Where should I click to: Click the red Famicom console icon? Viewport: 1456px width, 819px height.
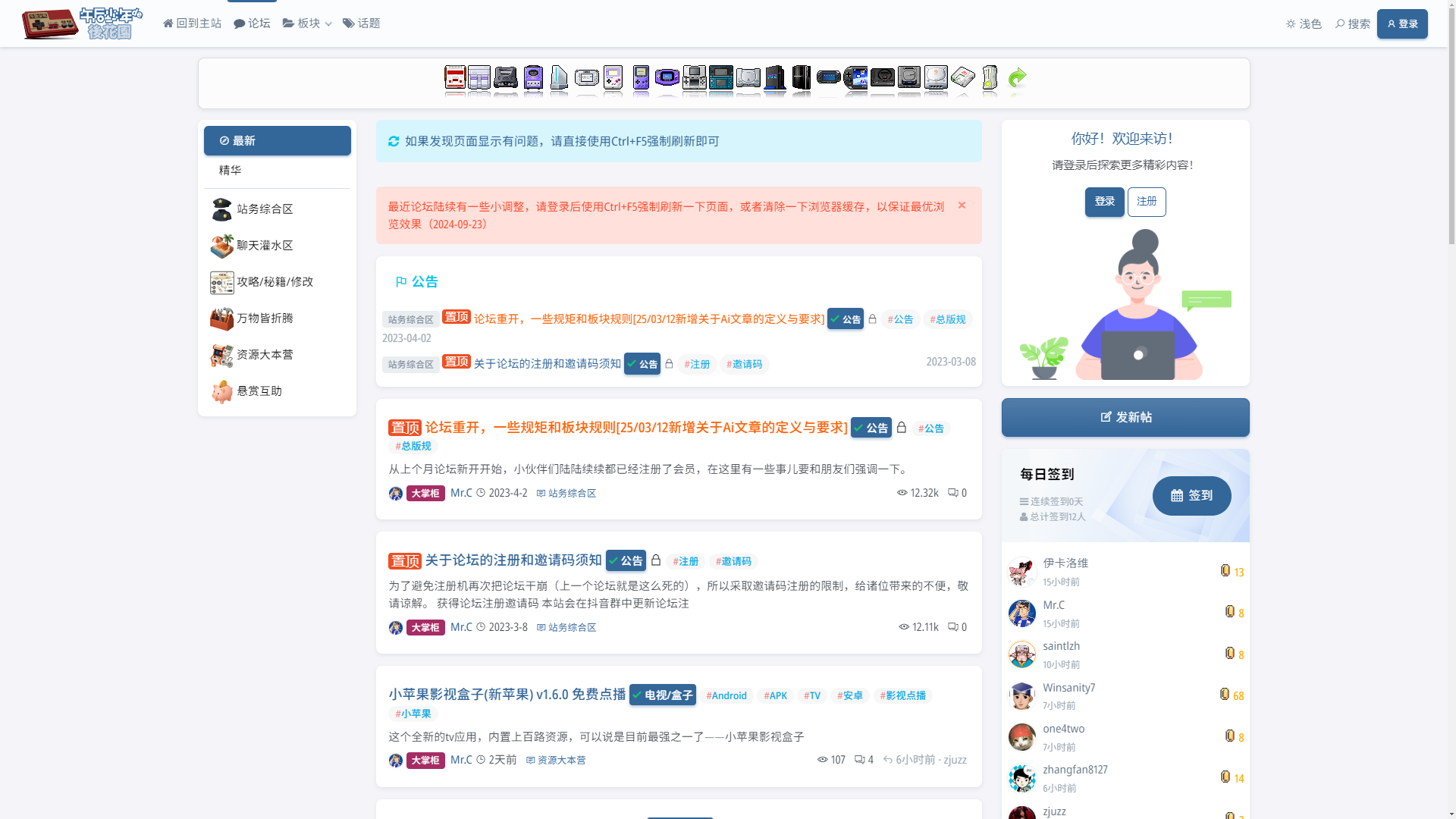[x=455, y=77]
